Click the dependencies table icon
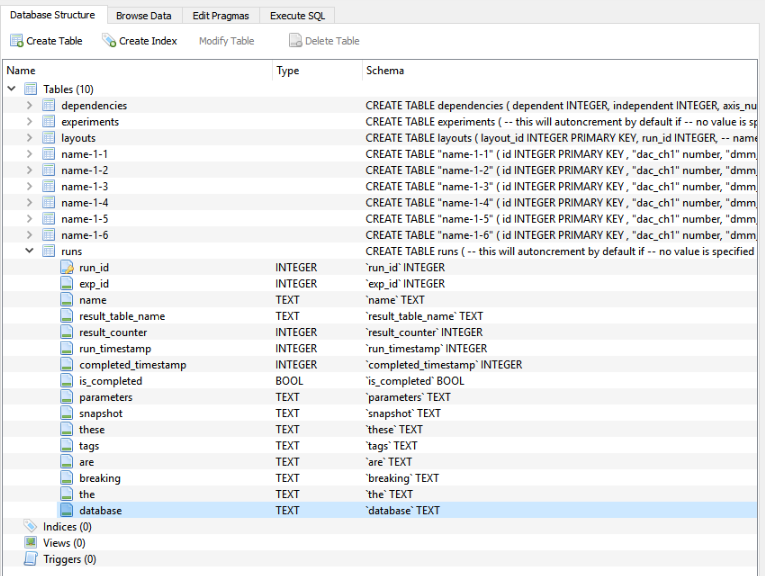The width and height of the screenshot is (765, 576). pyautogui.click(x=48, y=106)
